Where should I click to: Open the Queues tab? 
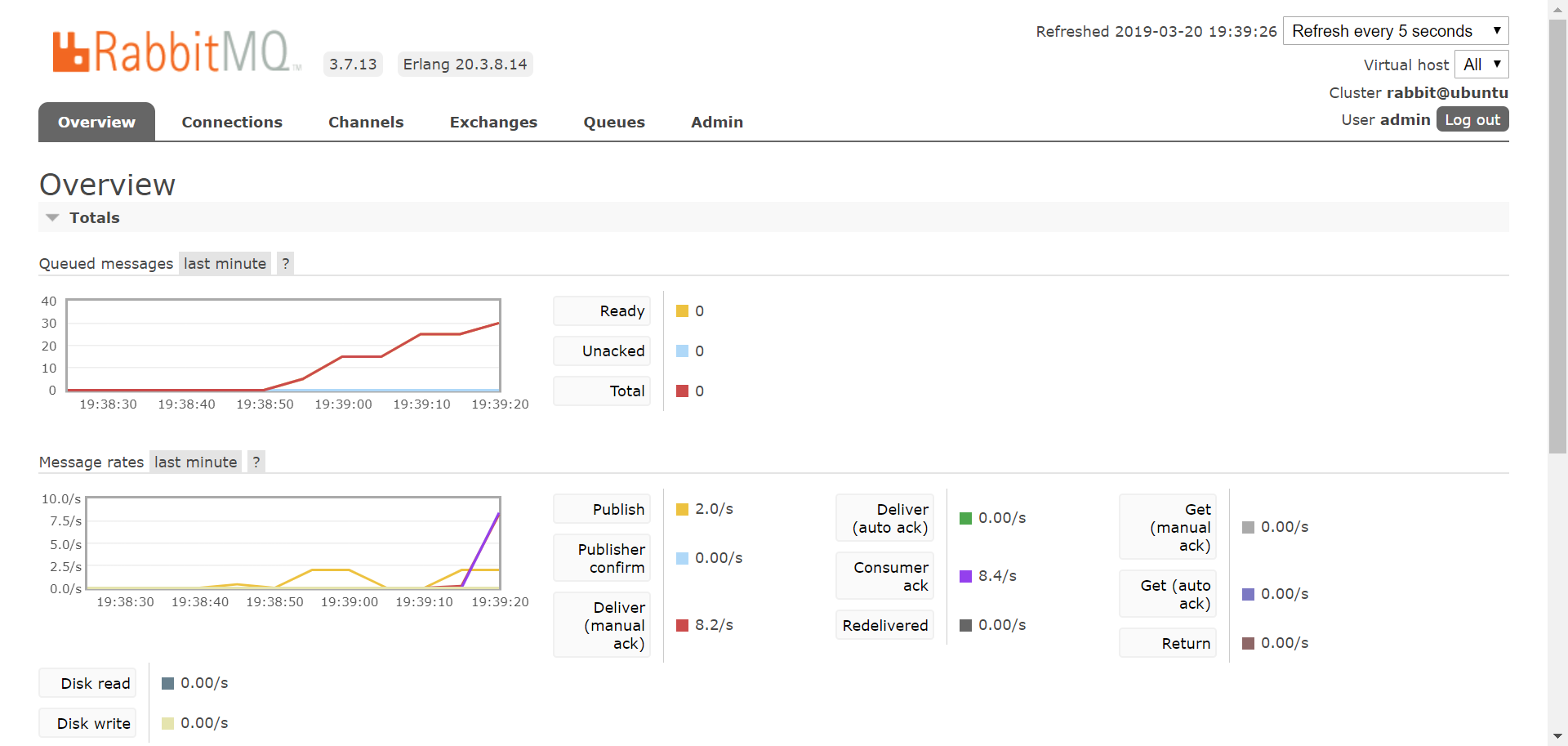[x=614, y=122]
